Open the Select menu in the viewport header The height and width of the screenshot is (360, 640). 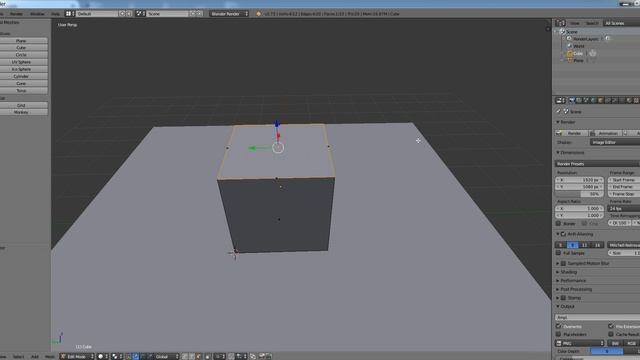[18, 356]
